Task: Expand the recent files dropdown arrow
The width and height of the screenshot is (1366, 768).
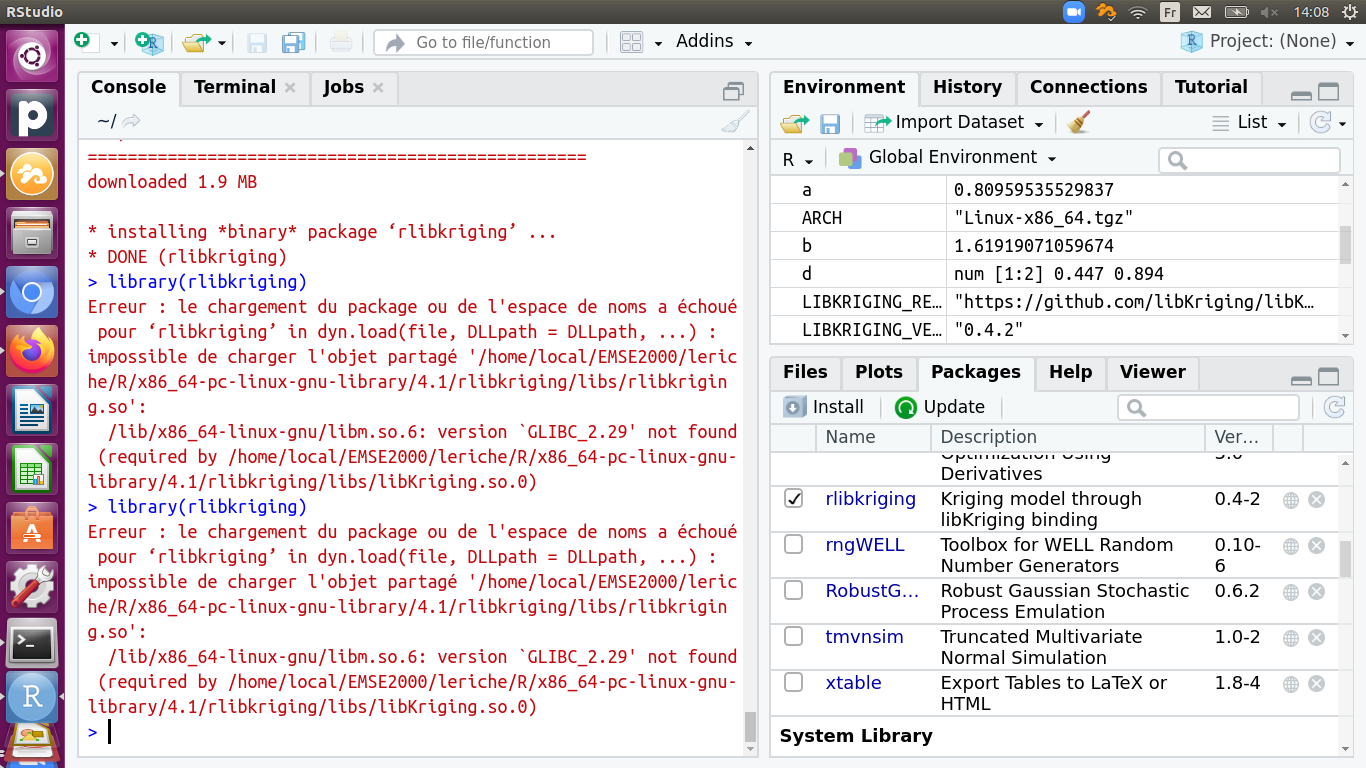Action: coord(222,43)
